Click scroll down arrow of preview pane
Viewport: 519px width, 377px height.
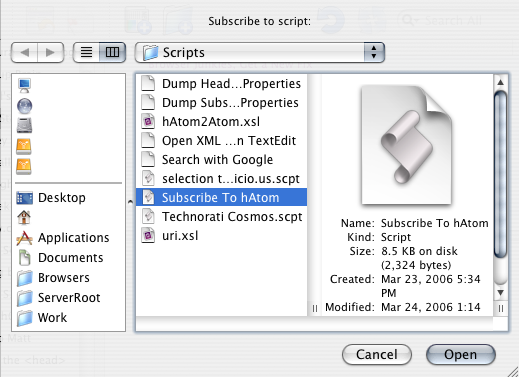click(500, 293)
